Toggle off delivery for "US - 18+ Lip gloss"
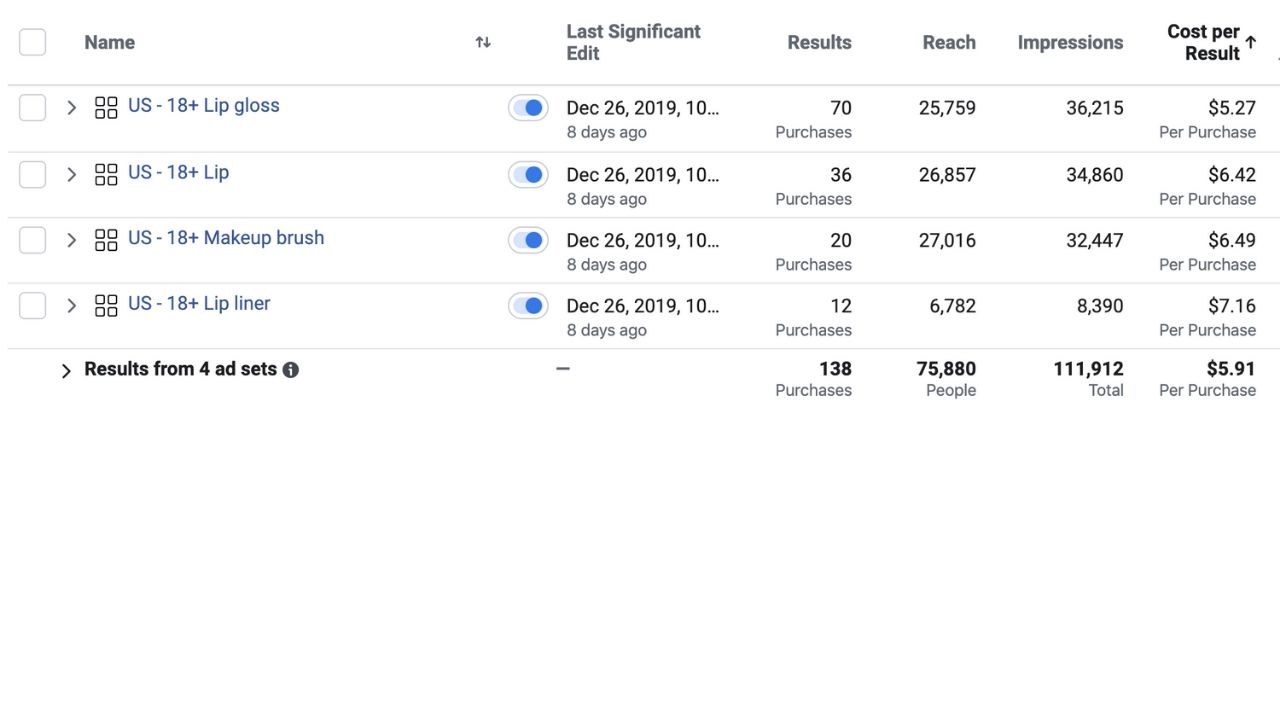Viewport: 1280px width, 720px height. tap(528, 107)
